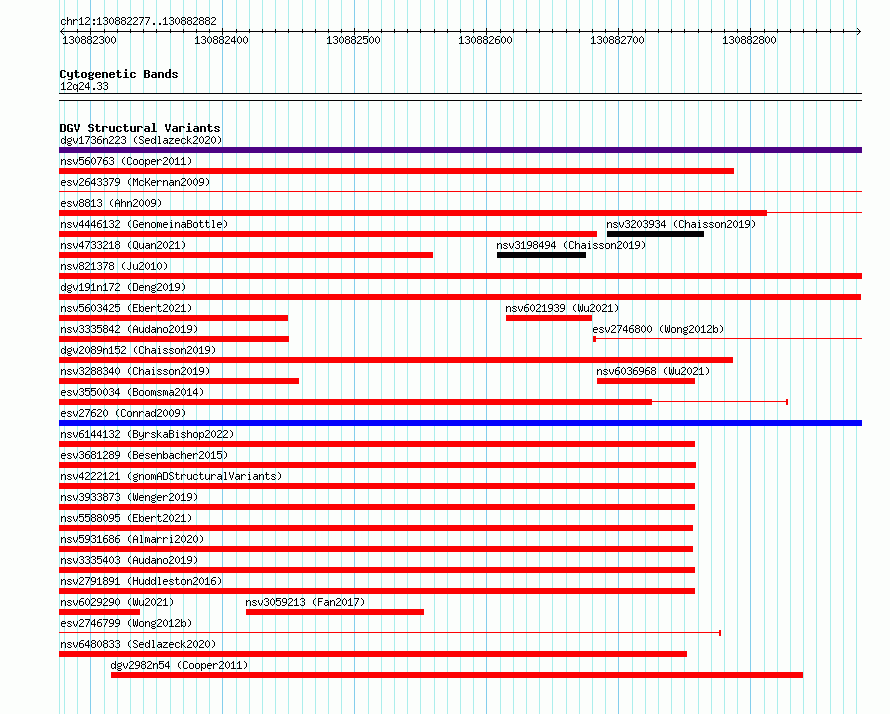
Task: Click the red nsv6036968 variant bar
Action: point(646,381)
